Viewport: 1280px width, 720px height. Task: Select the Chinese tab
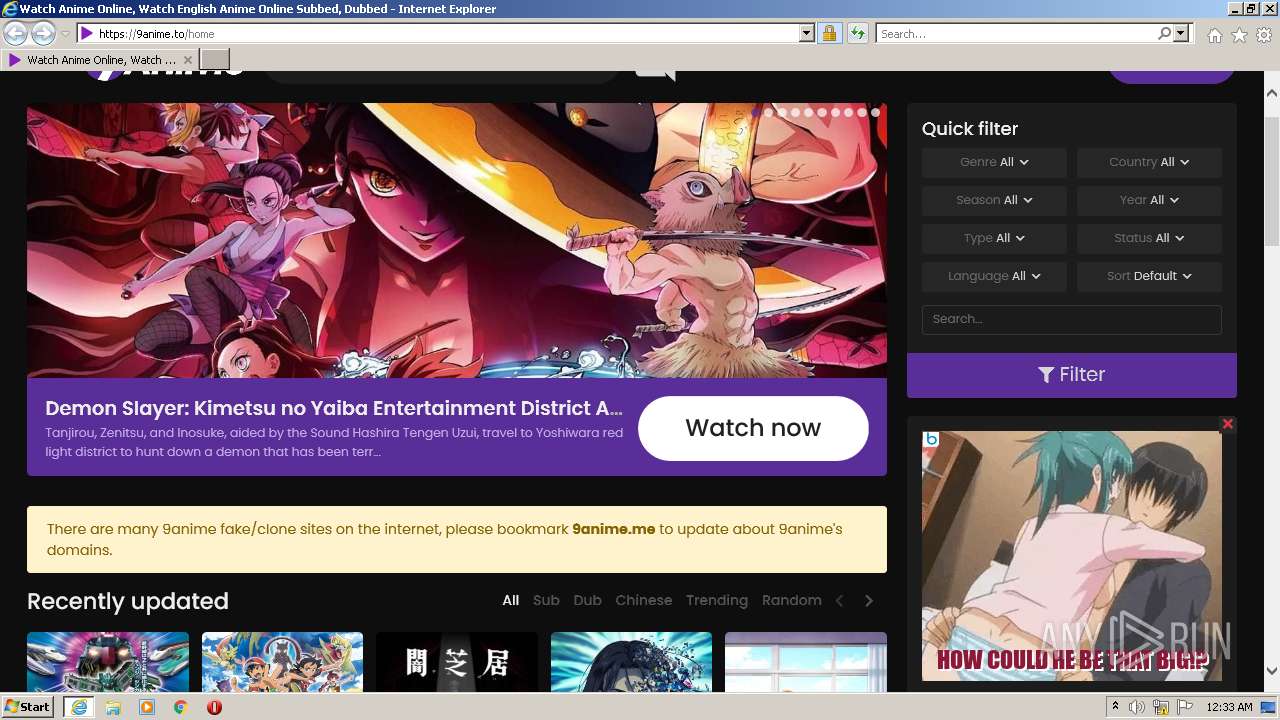pos(644,600)
